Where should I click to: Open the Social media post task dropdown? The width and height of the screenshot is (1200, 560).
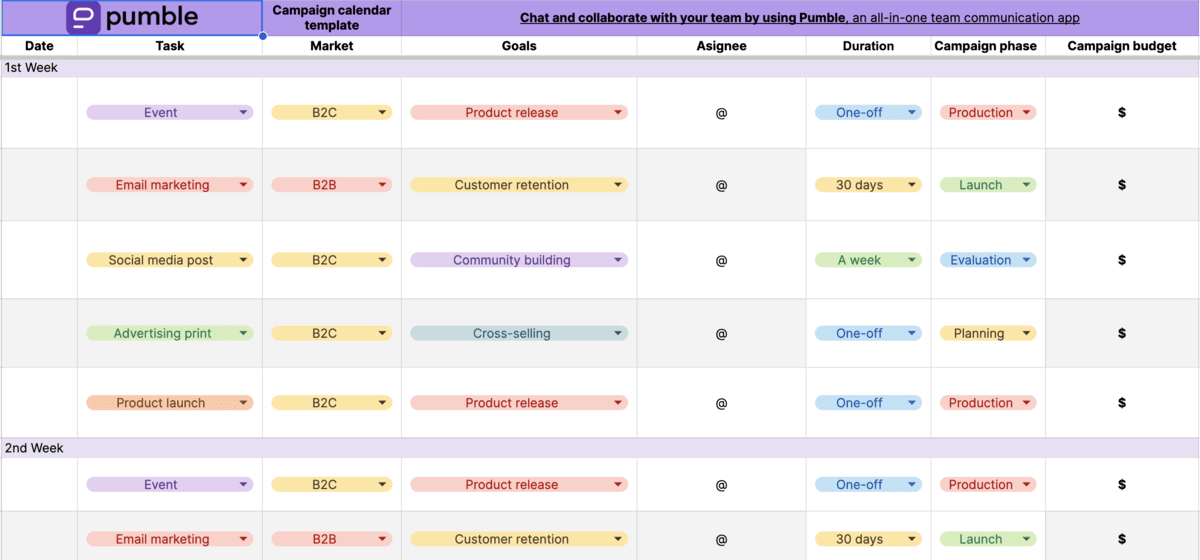[x=170, y=260]
